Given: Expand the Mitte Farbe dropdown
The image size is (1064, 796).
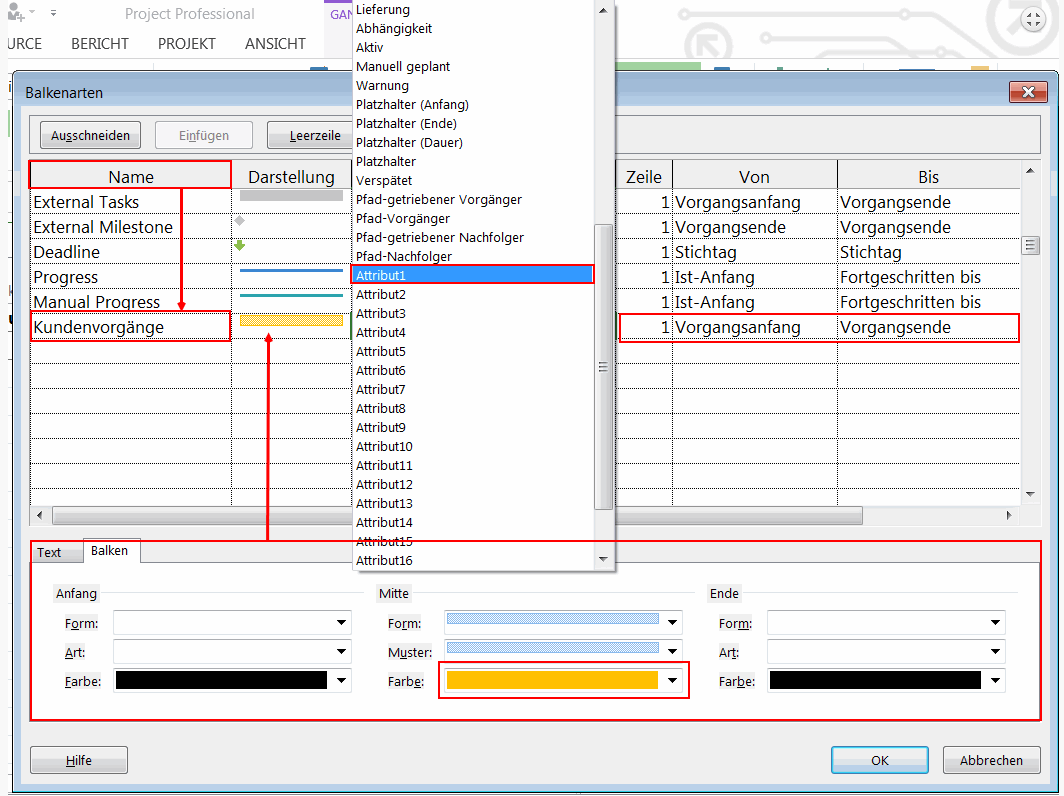Looking at the screenshot, I should pyautogui.click(x=673, y=681).
